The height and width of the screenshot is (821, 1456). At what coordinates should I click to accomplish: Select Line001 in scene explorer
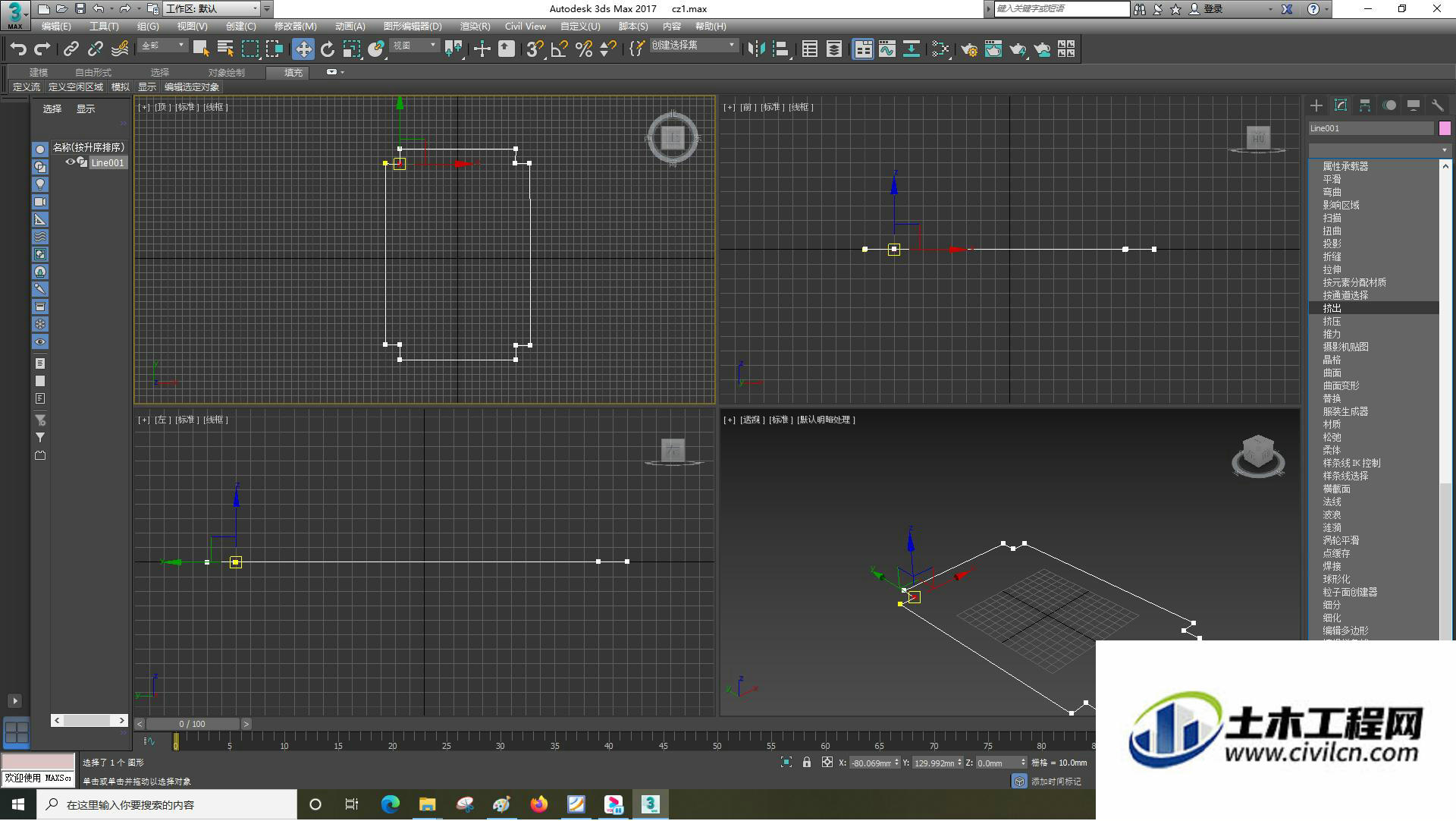[x=108, y=162]
